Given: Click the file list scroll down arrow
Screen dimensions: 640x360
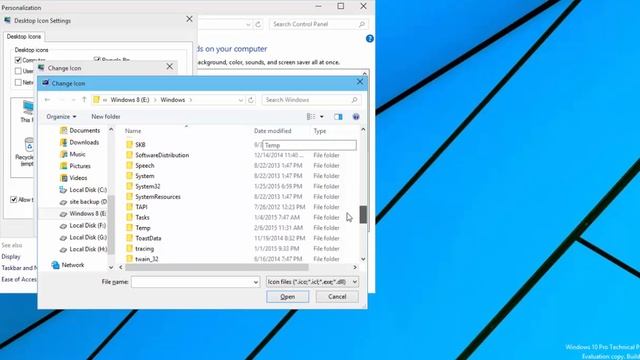Looking at the screenshot, I should click(x=363, y=259).
